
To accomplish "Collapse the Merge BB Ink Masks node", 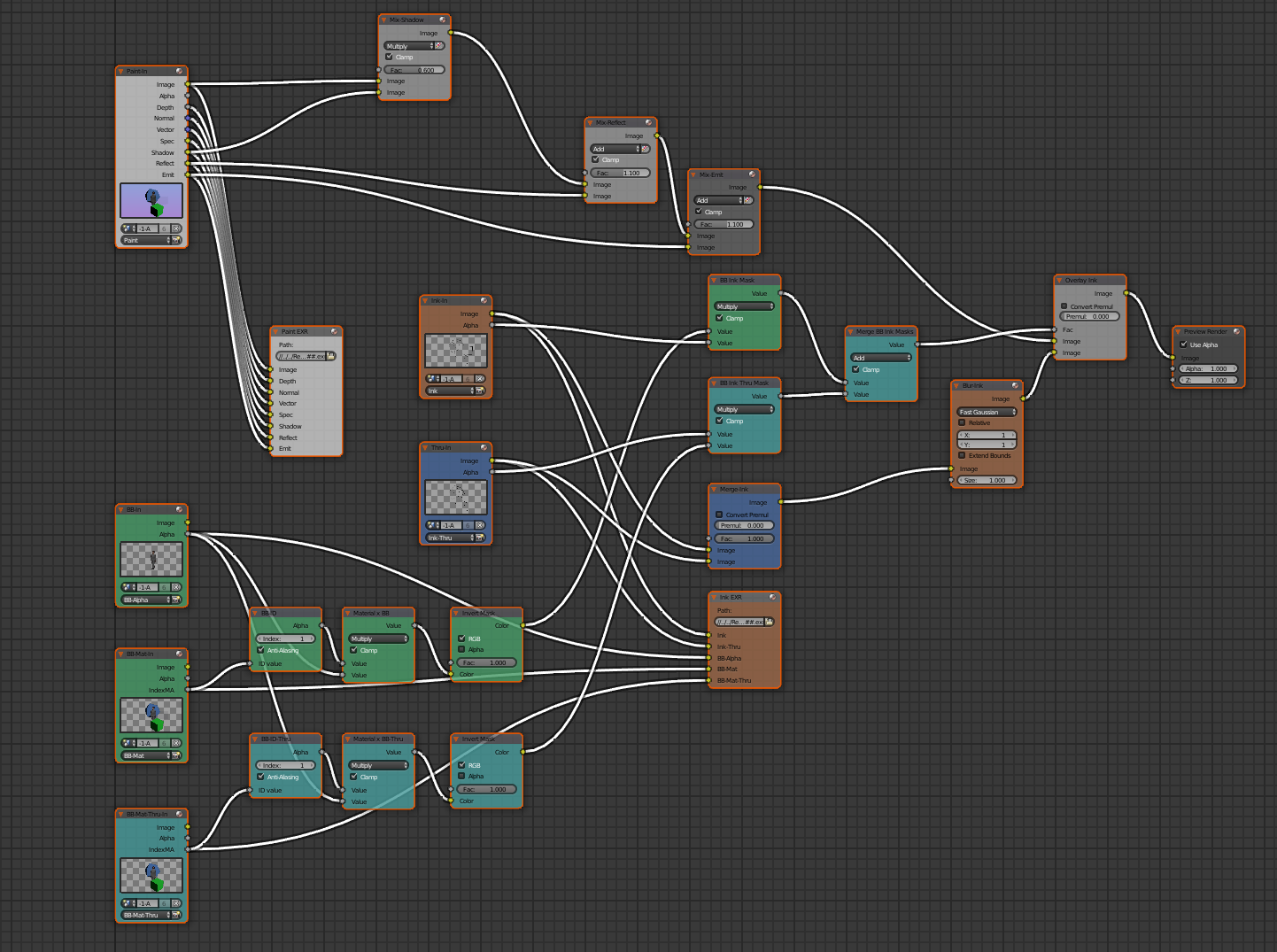I will pos(851,332).
